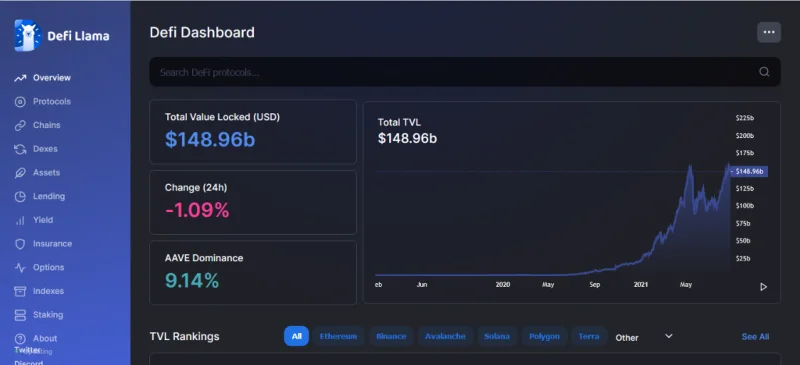Click the Jun label on chart axis
The image size is (800, 365).
pyautogui.click(x=422, y=285)
